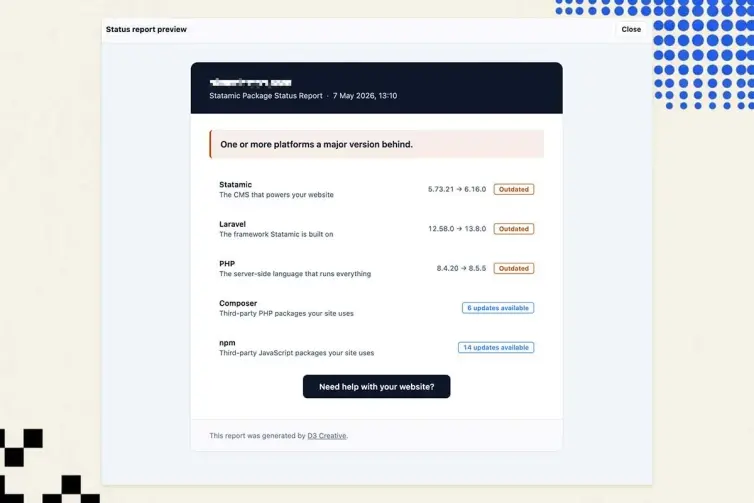This screenshot has width=754, height=503.
Task: Select the 'Laravel' package name
Action: tap(232, 224)
